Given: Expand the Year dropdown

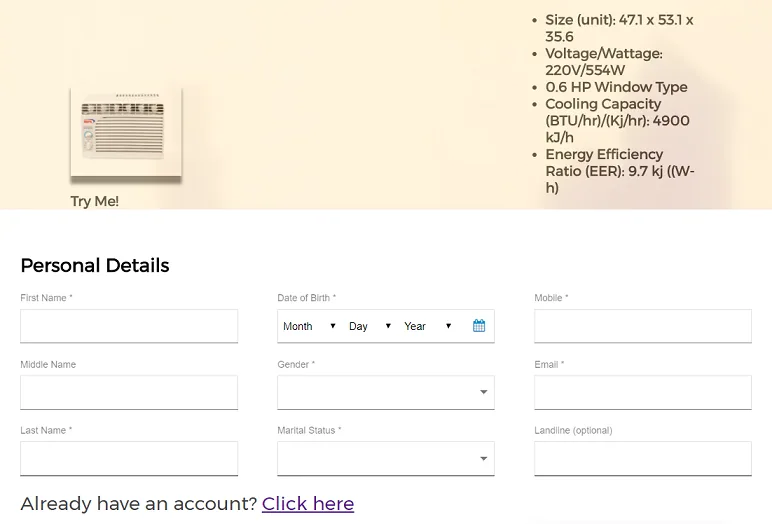Looking at the screenshot, I should (428, 326).
